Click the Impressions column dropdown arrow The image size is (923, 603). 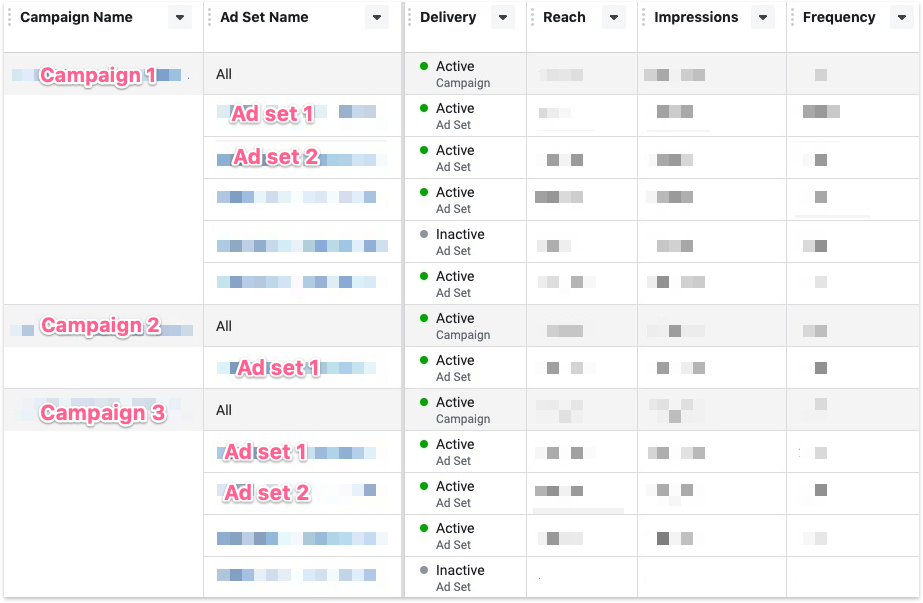click(763, 18)
